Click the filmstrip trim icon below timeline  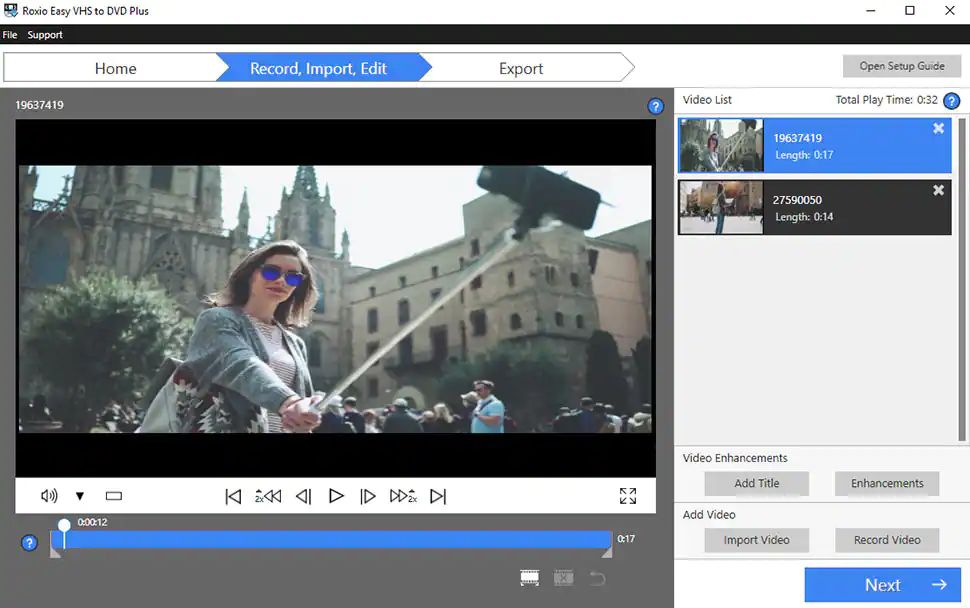(530, 578)
